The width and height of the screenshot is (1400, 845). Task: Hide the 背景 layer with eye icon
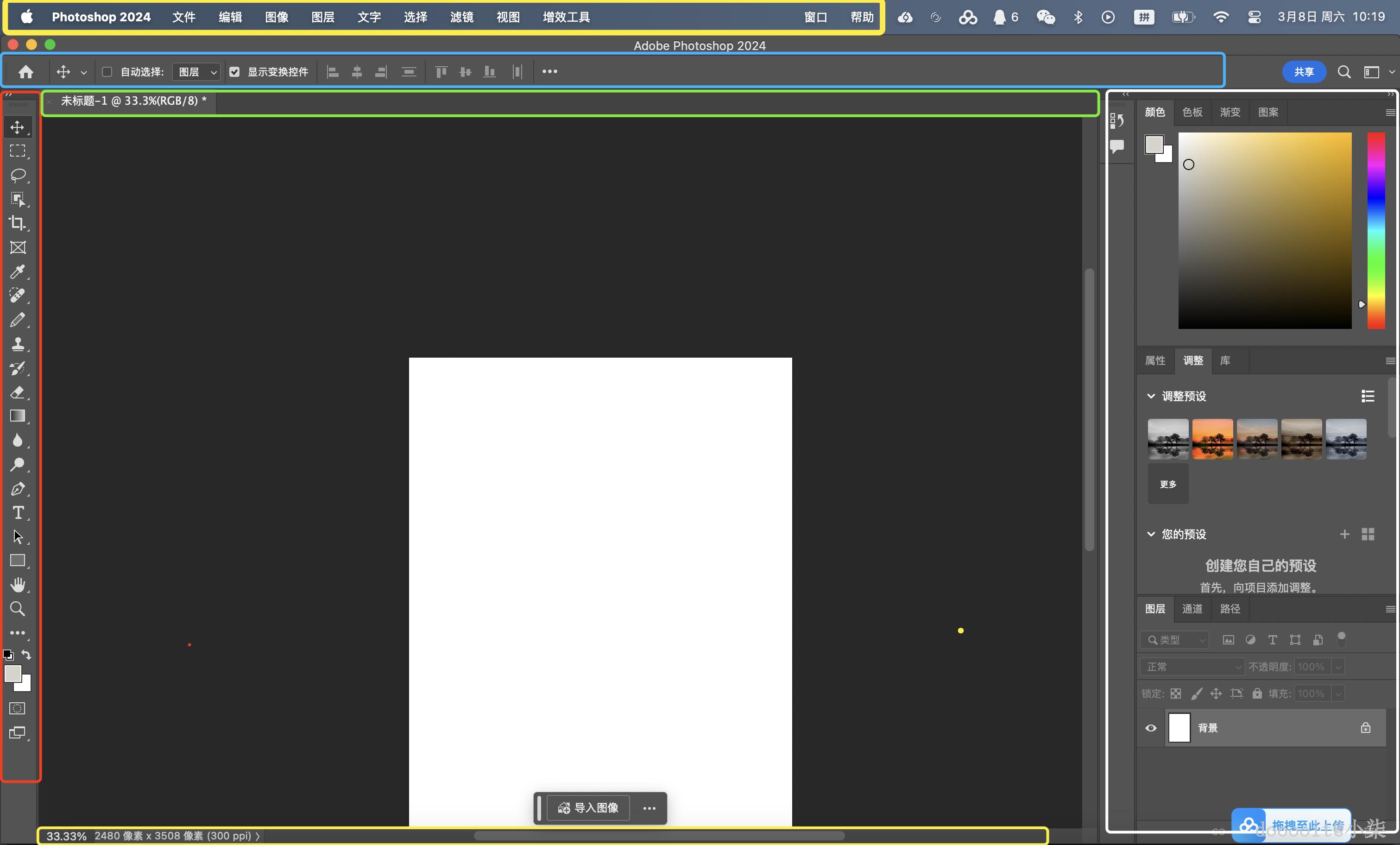pos(1151,728)
